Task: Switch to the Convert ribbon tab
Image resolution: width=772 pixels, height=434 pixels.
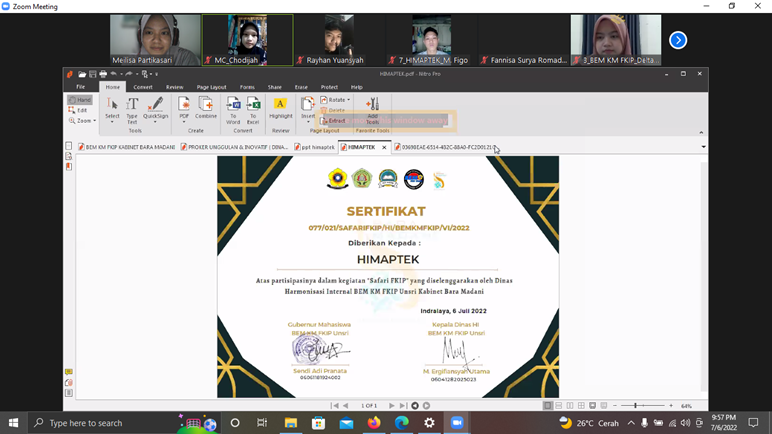Action: tap(143, 87)
